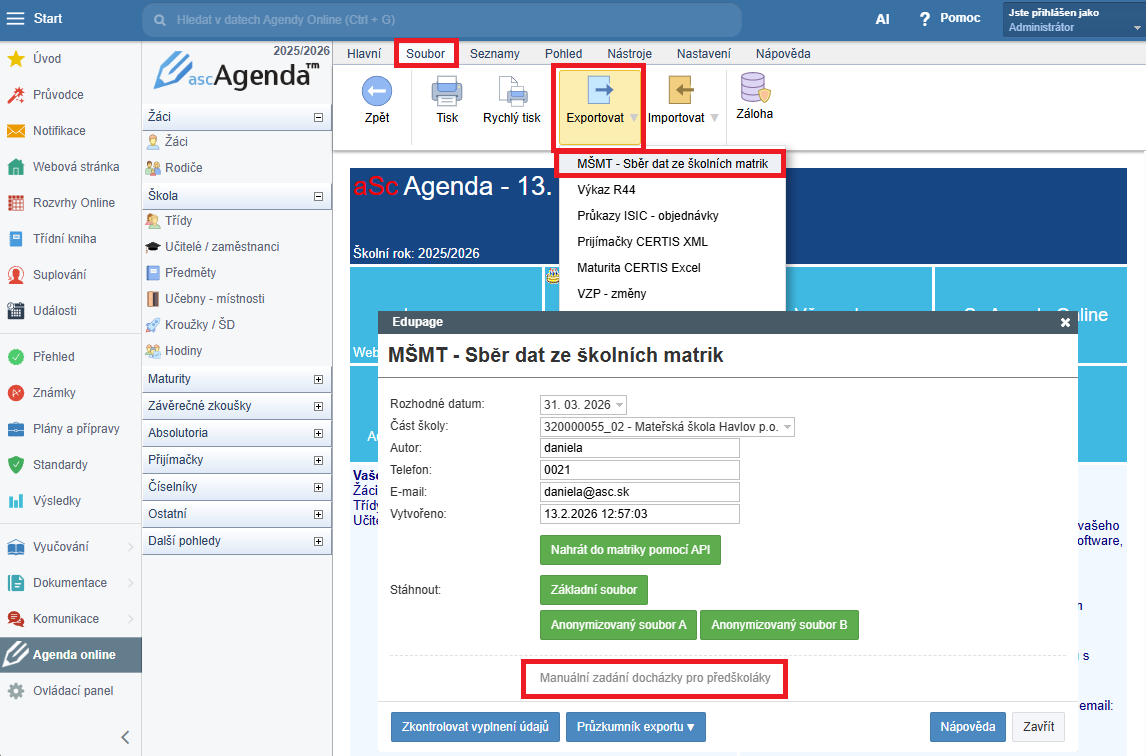Select Výkaz R44 from export menu
Viewport: 1146px width, 756px height.
606,189
